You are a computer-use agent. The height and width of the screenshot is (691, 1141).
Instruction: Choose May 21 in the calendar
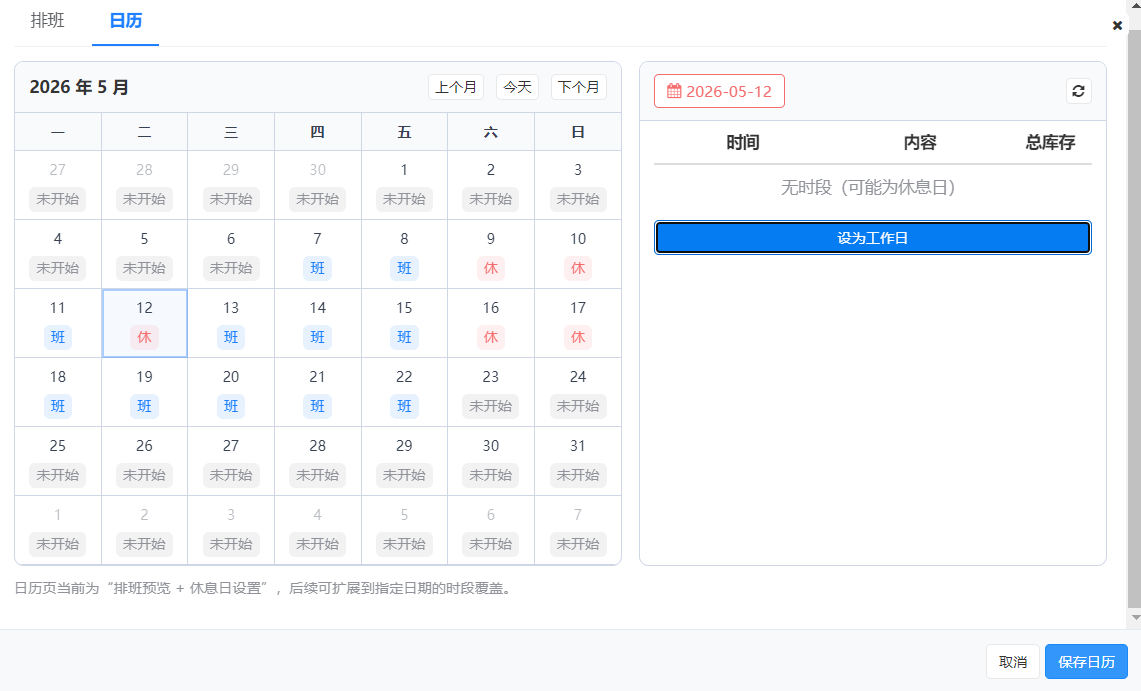click(x=317, y=392)
